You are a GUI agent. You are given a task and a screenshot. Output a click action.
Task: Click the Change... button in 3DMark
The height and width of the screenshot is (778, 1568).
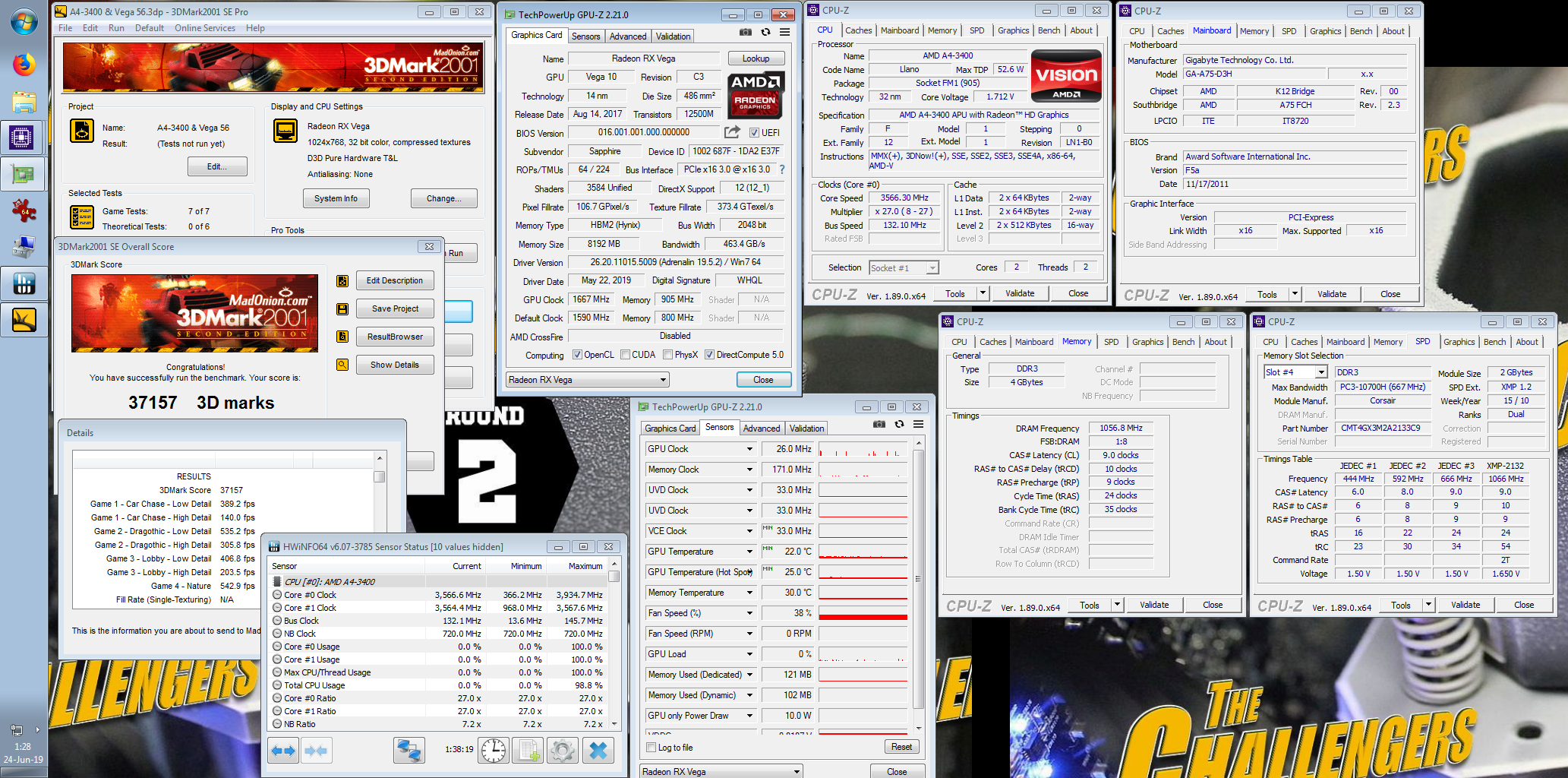443,198
